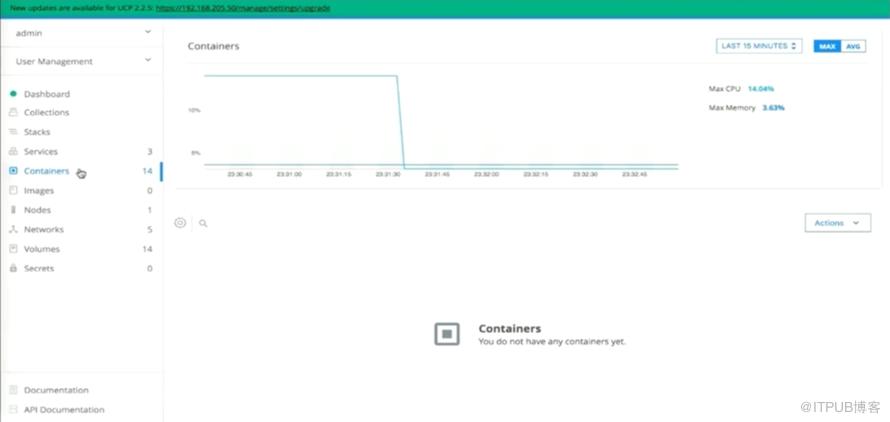The height and width of the screenshot is (422, 890).
Task: Click the empty-state Containers square icon
Action: point(447,334)
